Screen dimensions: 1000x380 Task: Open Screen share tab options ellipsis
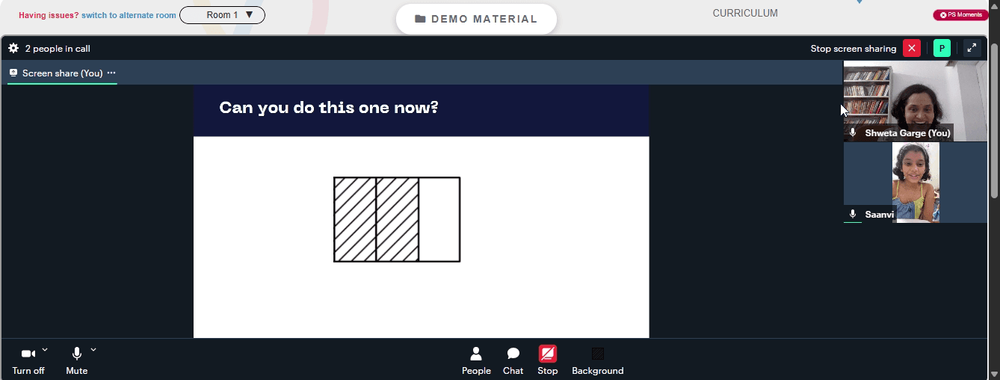click(x=111, y=73)
